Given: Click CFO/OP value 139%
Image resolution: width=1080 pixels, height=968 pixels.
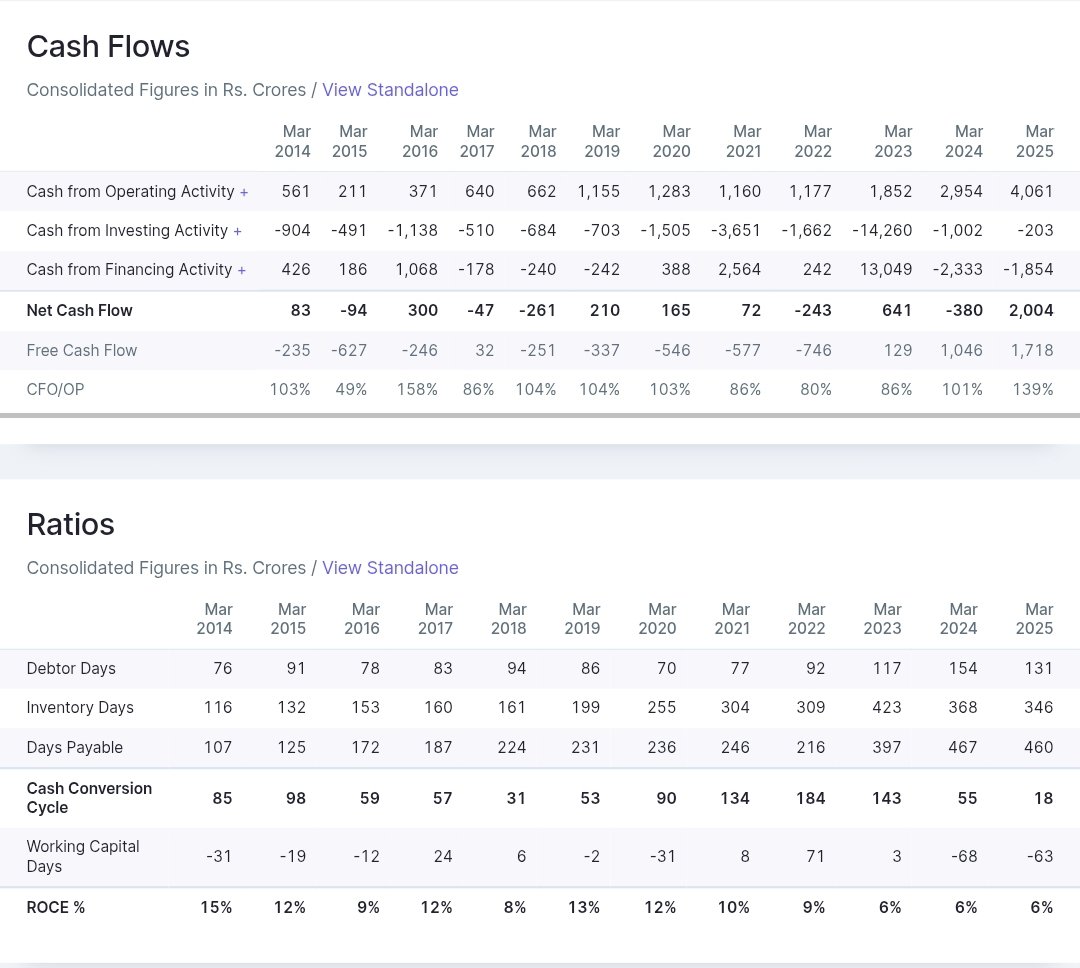Looking at the screenshot, I should [x=1032, y=389].
